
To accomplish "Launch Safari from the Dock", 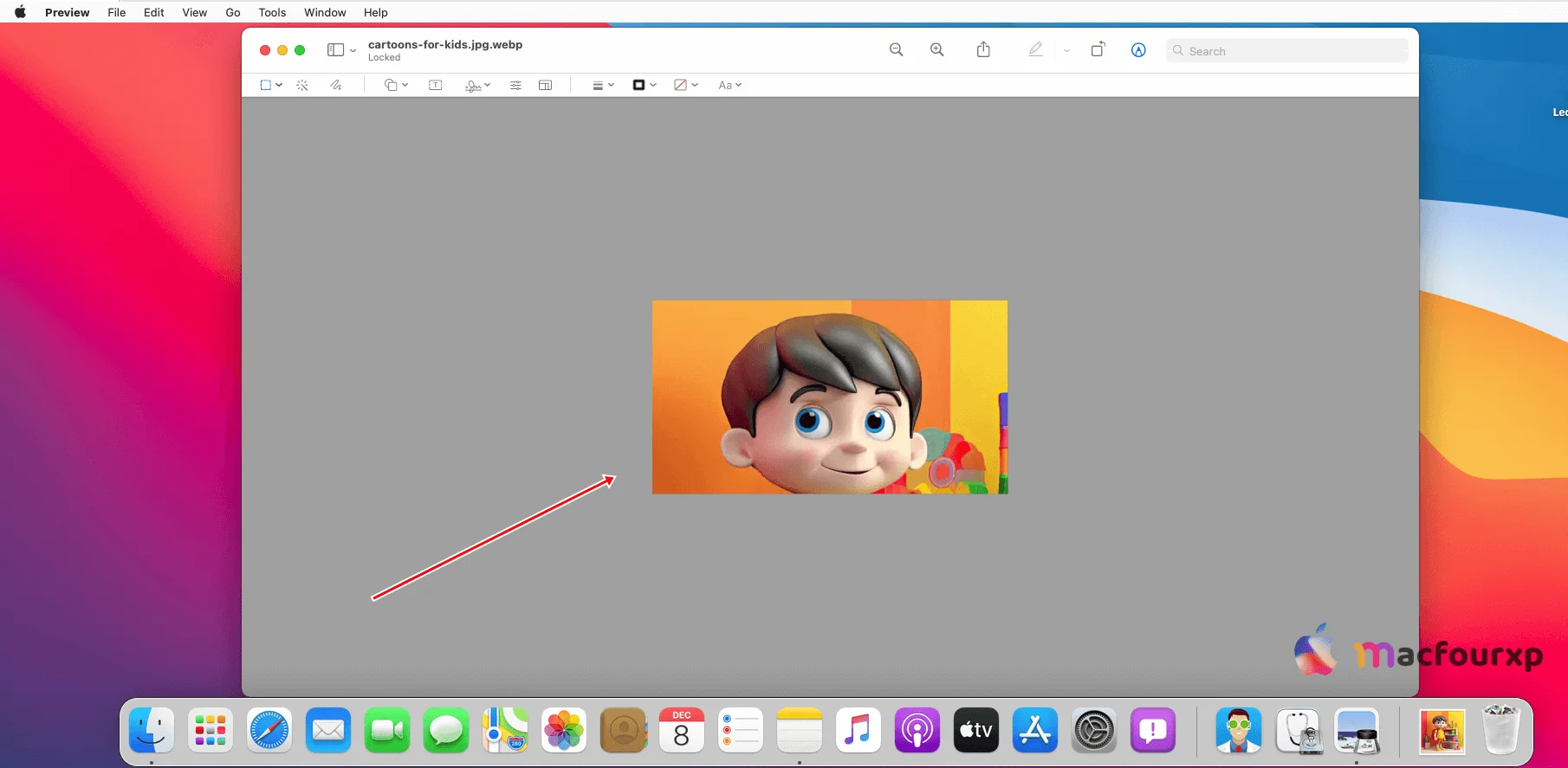I will point(269,731).
